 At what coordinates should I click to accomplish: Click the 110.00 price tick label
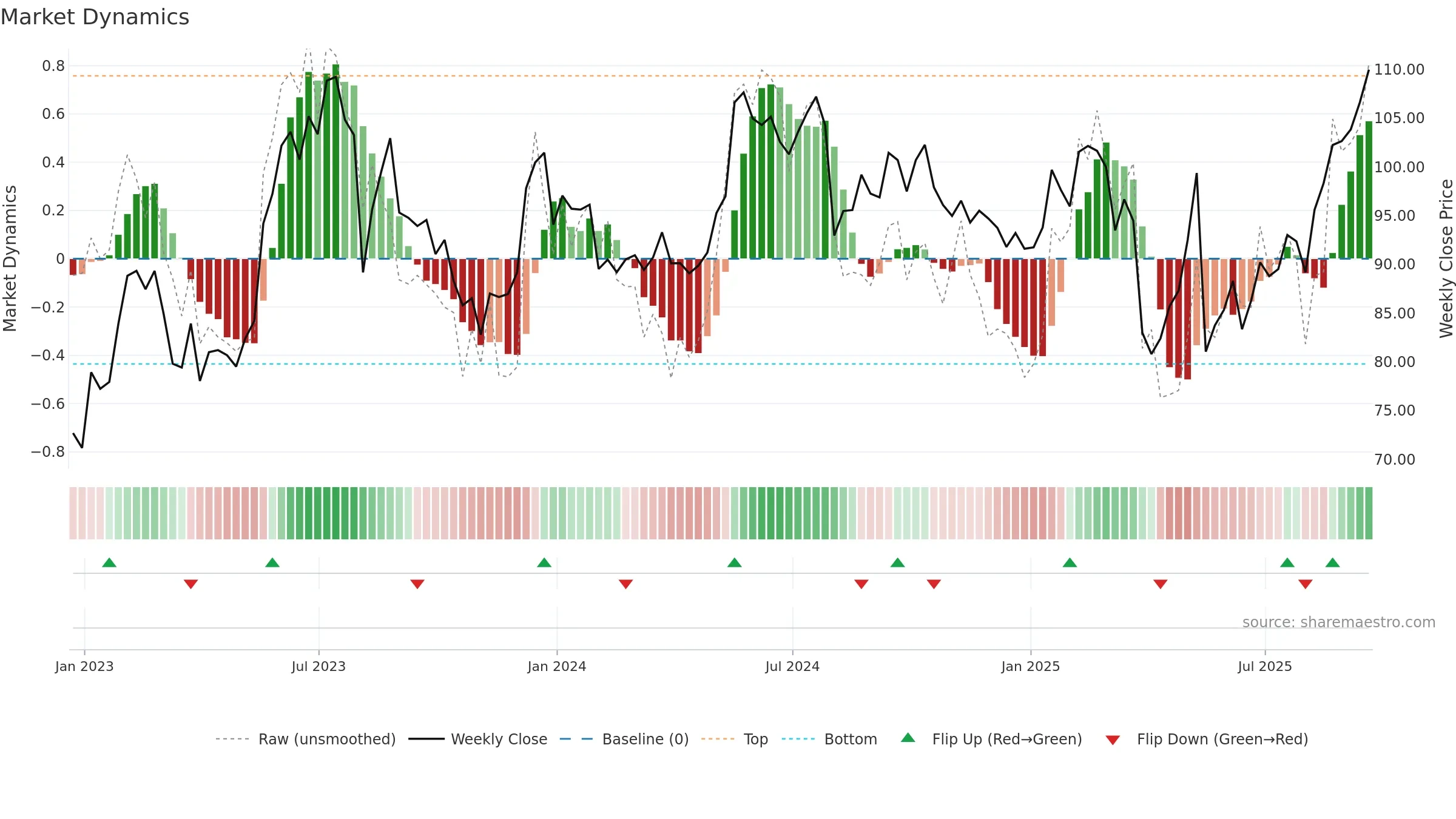click(1400, 69)
